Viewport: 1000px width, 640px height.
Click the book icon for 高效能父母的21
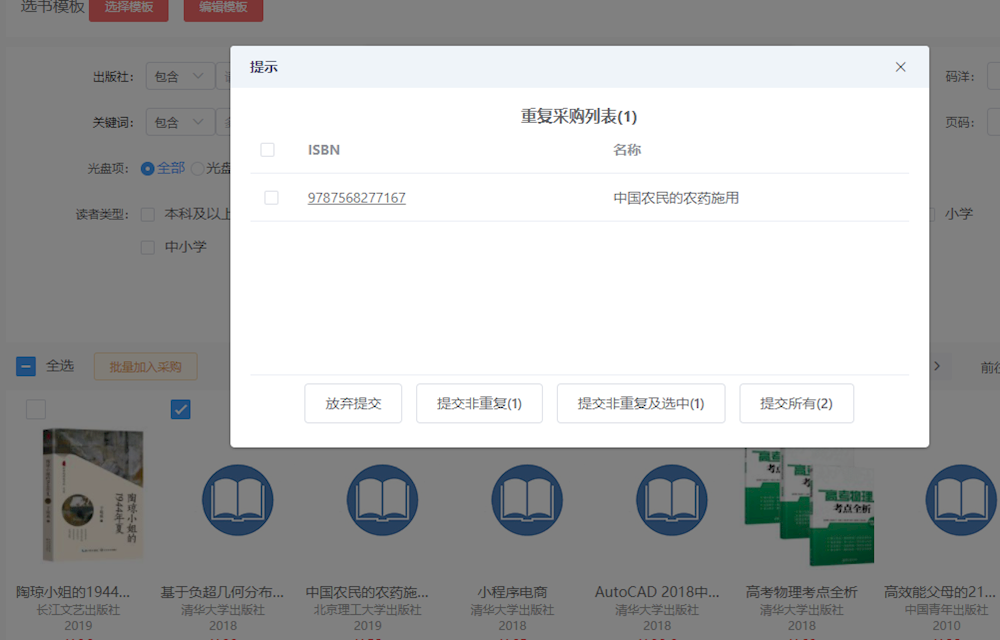[960, 501]
